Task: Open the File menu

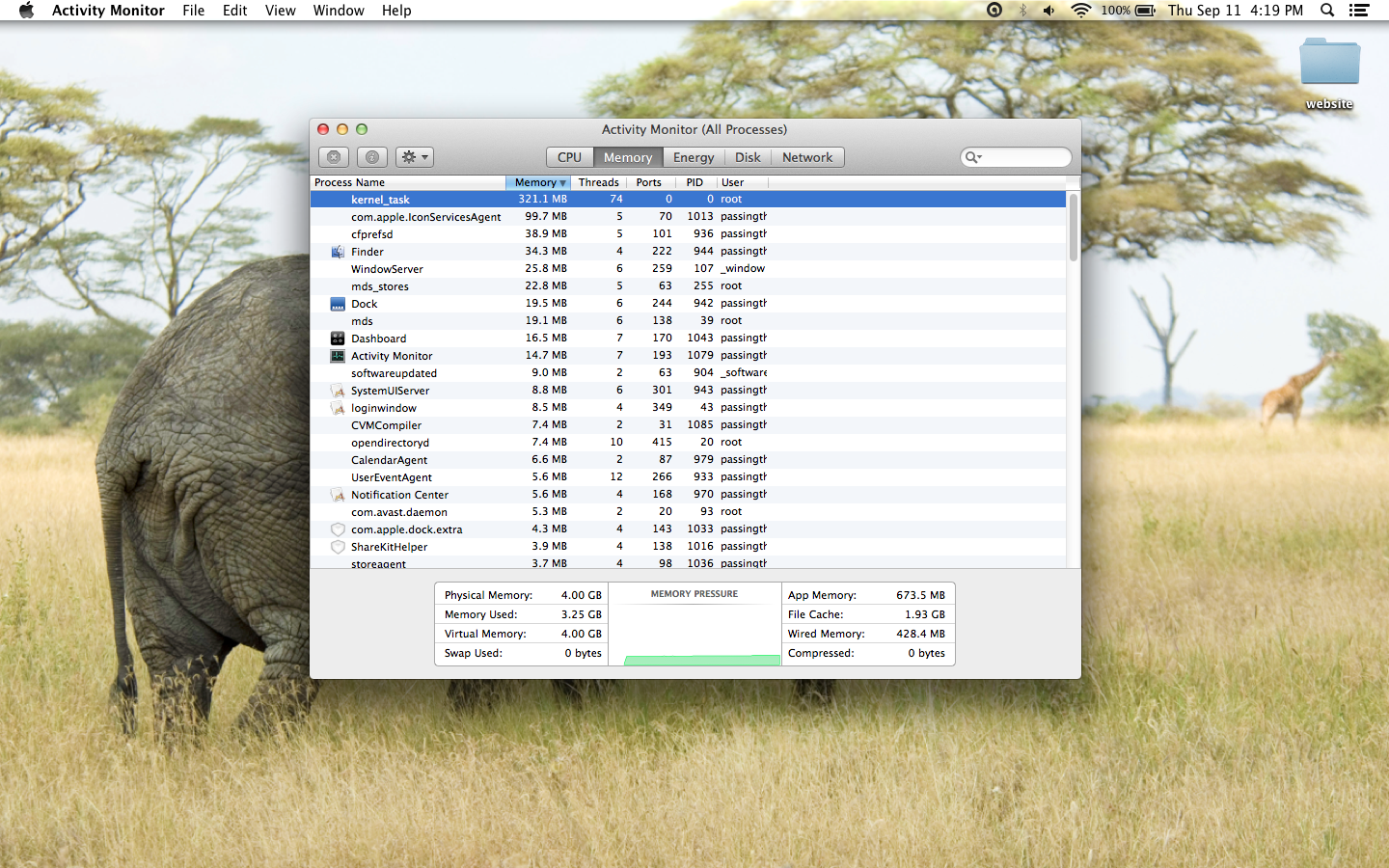Action: point(193,11)
